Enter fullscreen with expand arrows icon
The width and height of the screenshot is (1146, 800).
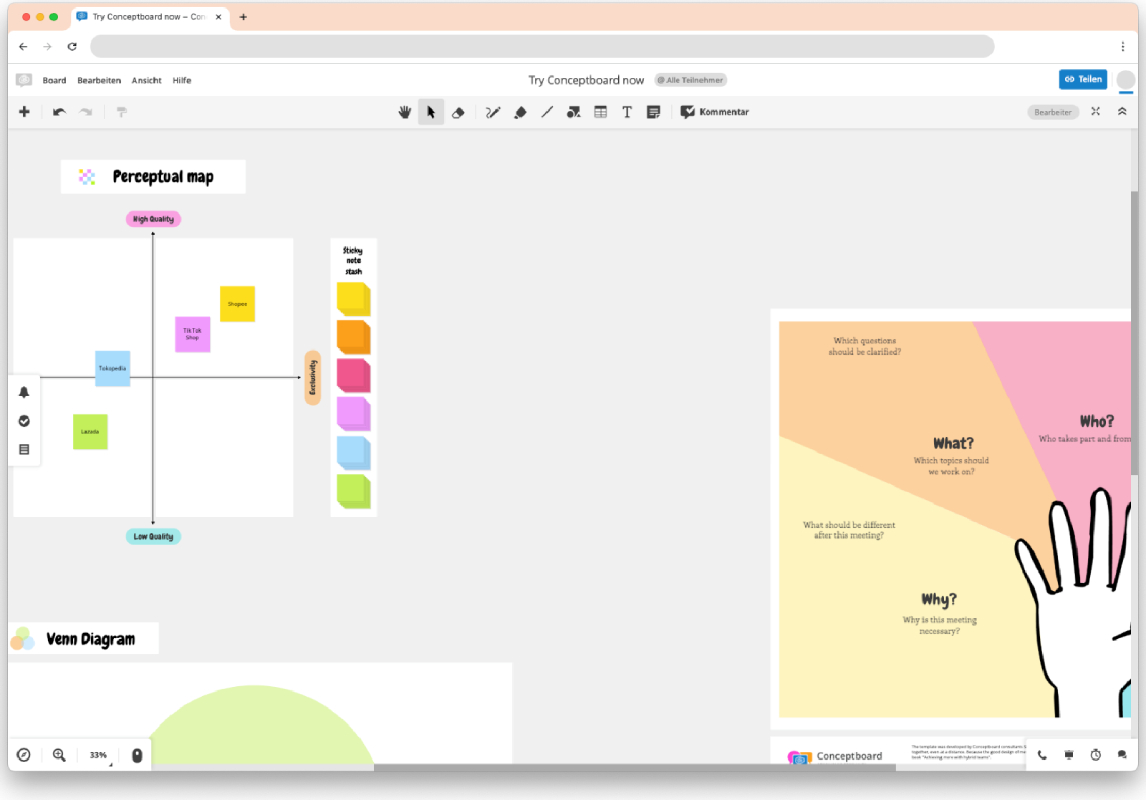pyautogui.click(x=1096, y=111)
